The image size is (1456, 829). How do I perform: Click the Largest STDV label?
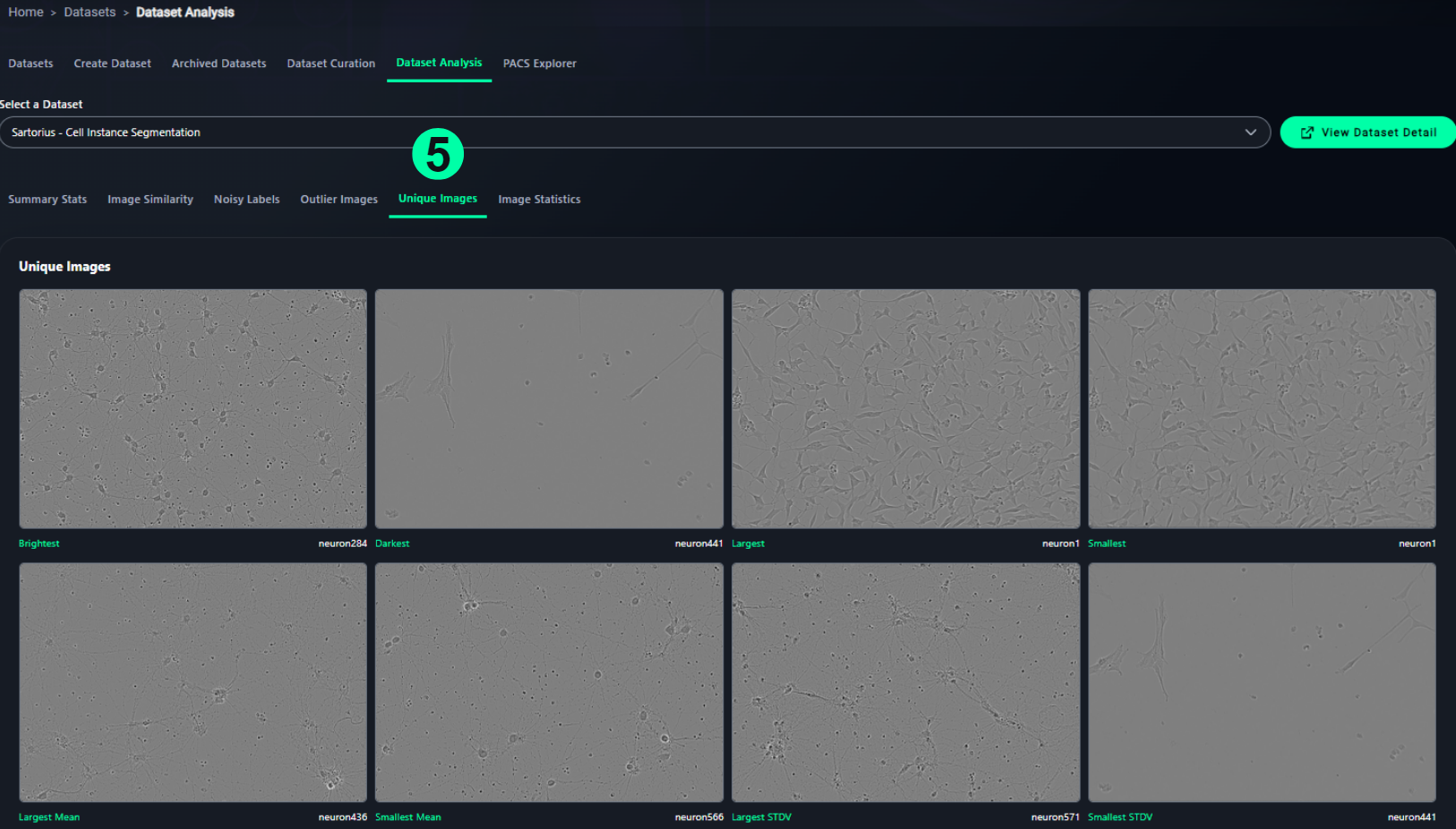coord(761,817)
